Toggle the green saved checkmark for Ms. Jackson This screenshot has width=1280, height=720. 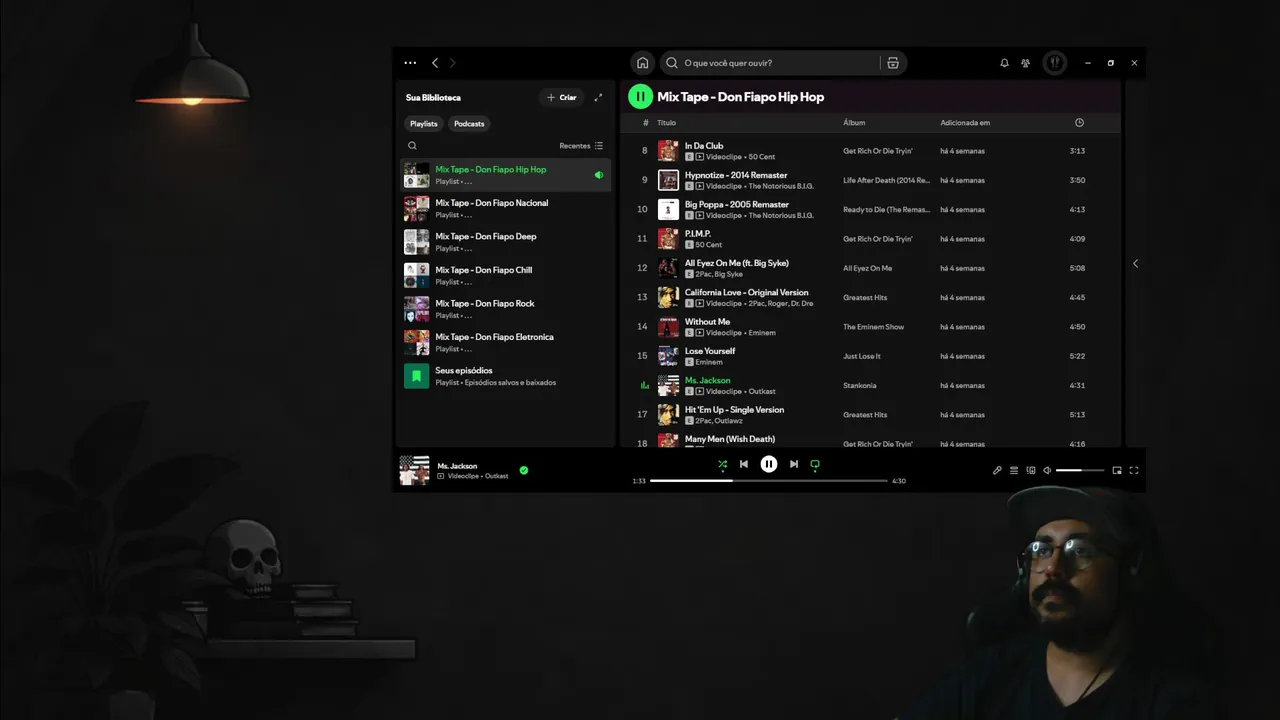pyautogui.click(x=524, y=470)
